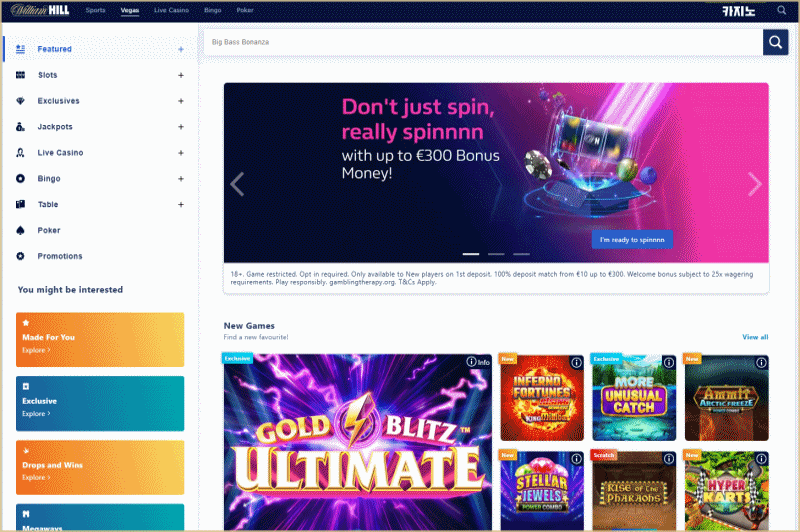
Task: Click the Poker spade icon
Action: pyautogui.click(x=20, y=231)
